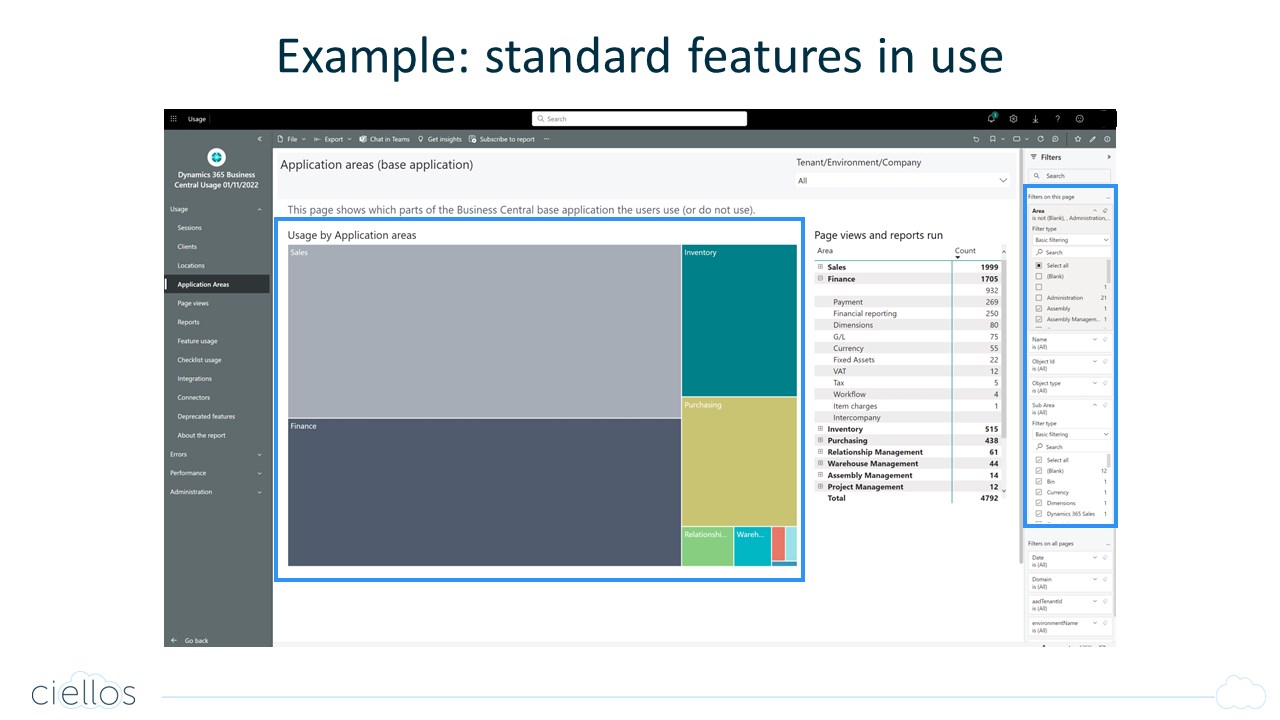The height and width of the screenshot is (720, 1280).
Task: Uncheck Dynamics 365 Sales checkbox
Action: (1039, 514)
